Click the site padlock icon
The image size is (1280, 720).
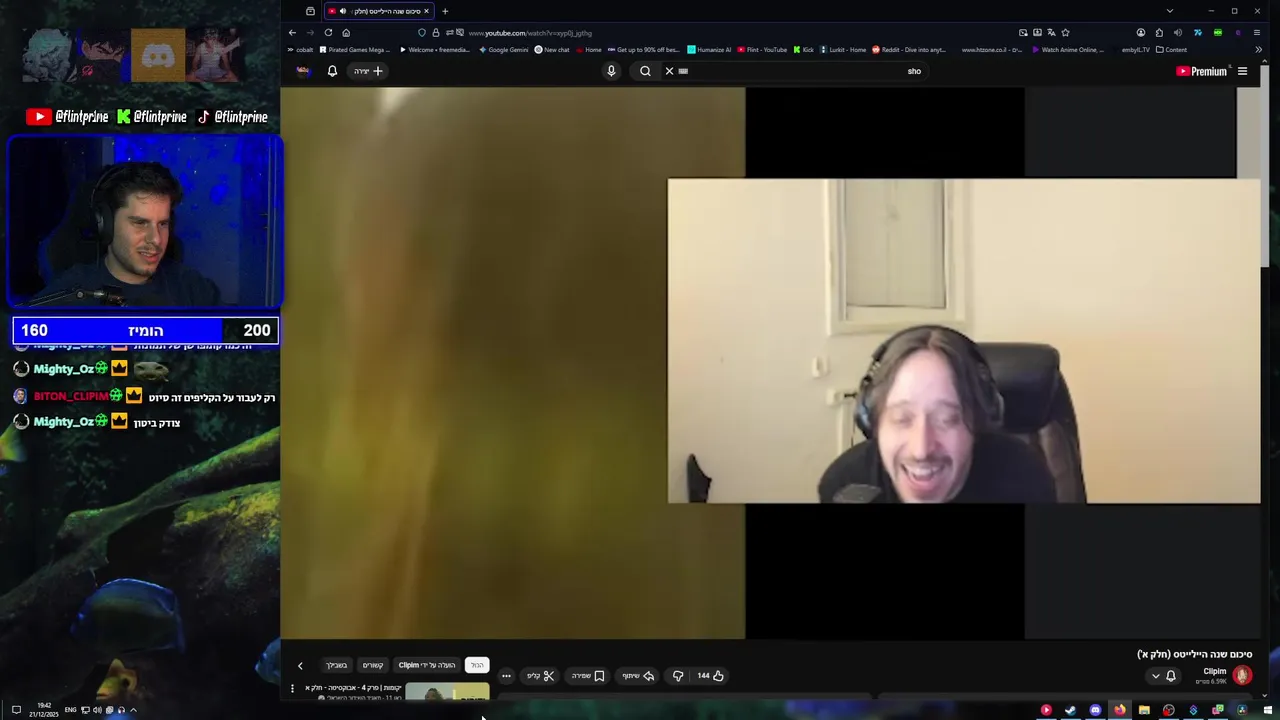435,32
